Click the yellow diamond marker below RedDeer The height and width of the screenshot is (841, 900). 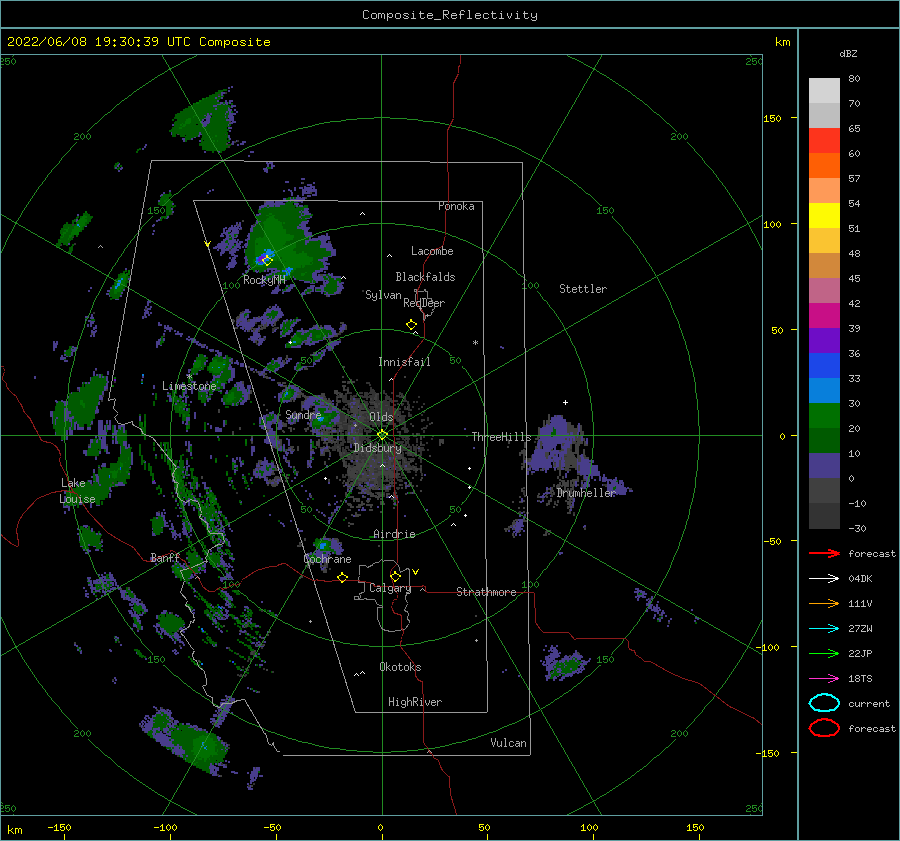tap(411, 325)
